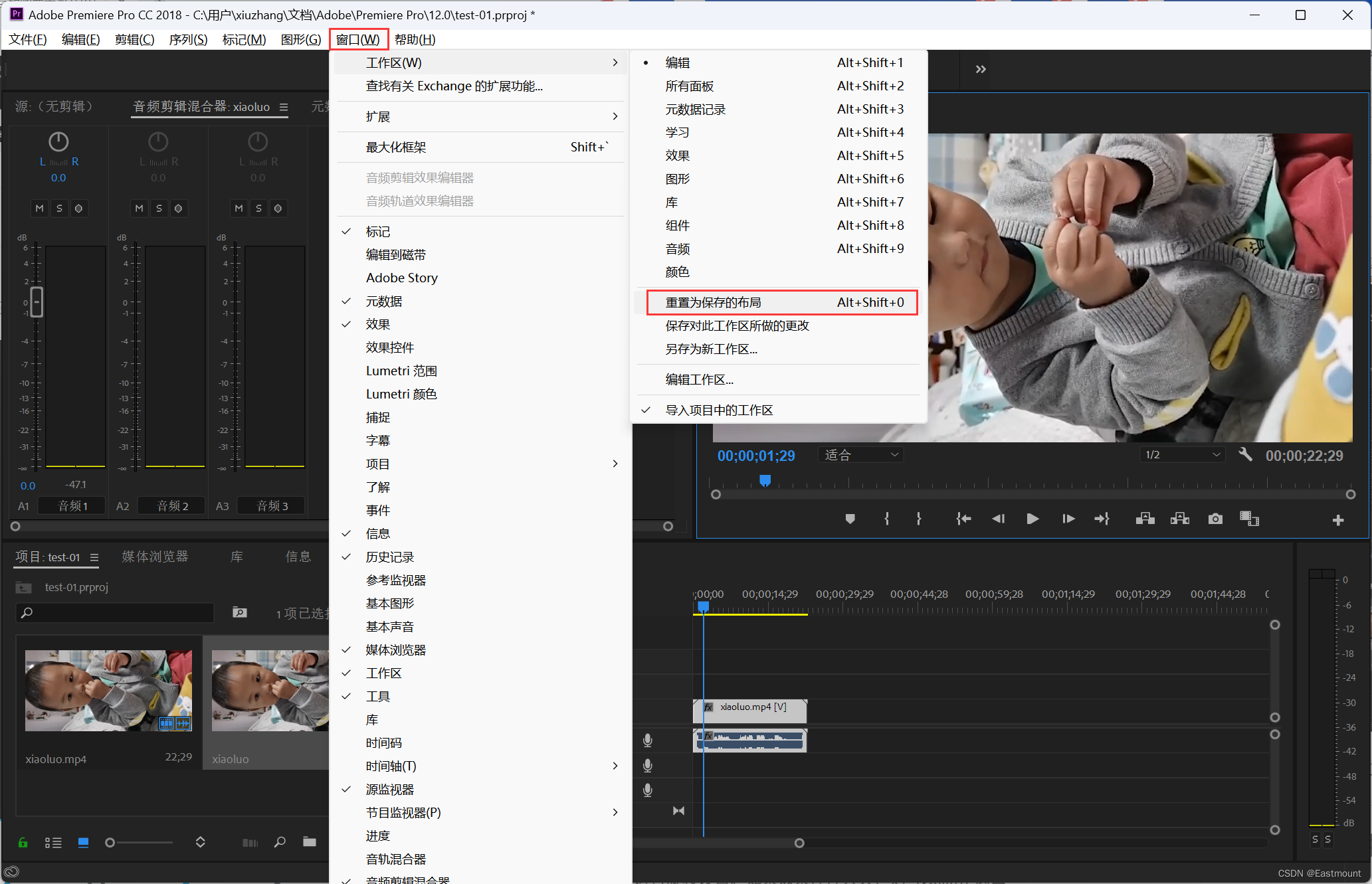
Task: Click the Export Frame camera icon
Action: pos(1215,519)
